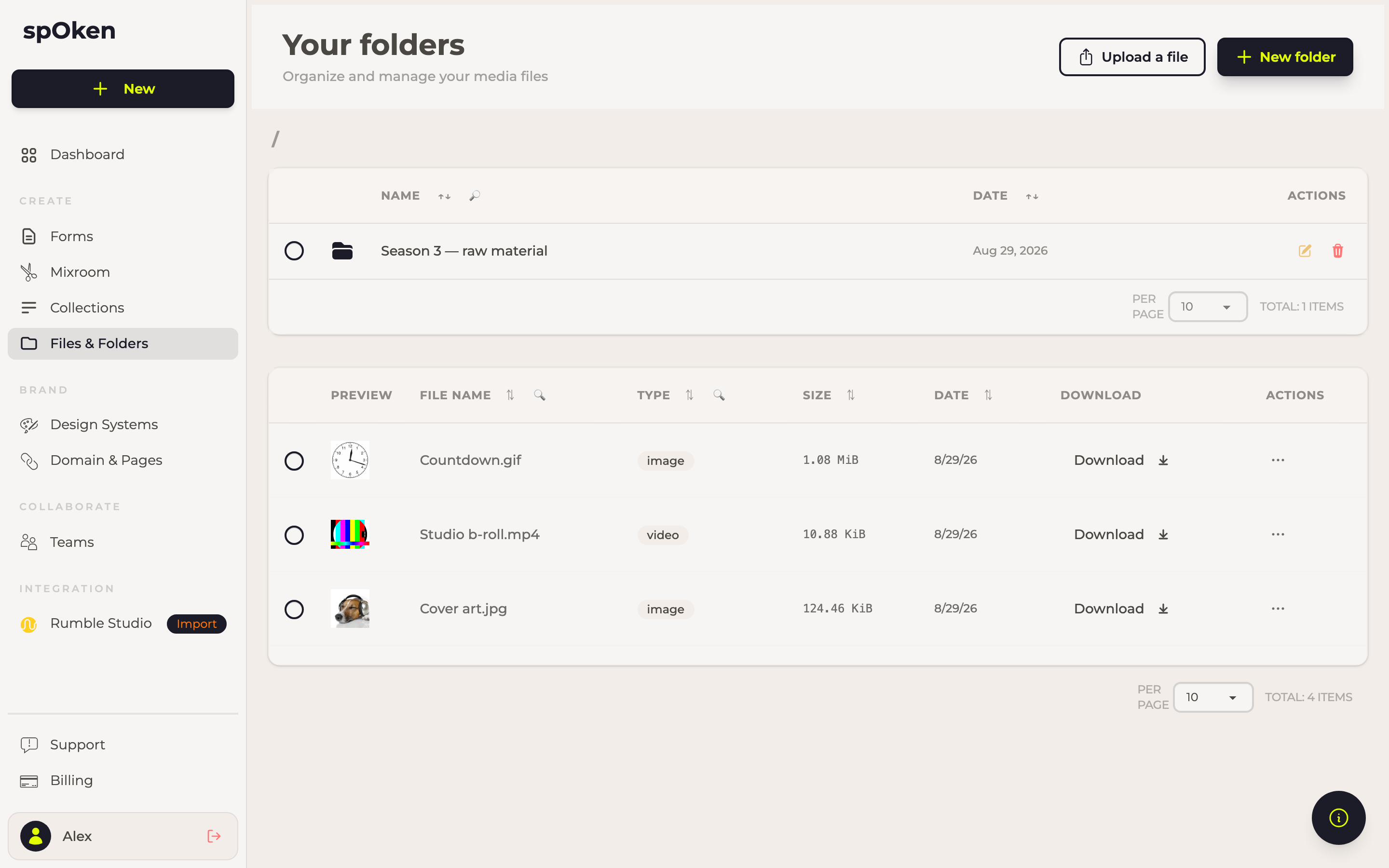
Task: Download Cover art.jpg
Action: click(x=1121, y=609)
